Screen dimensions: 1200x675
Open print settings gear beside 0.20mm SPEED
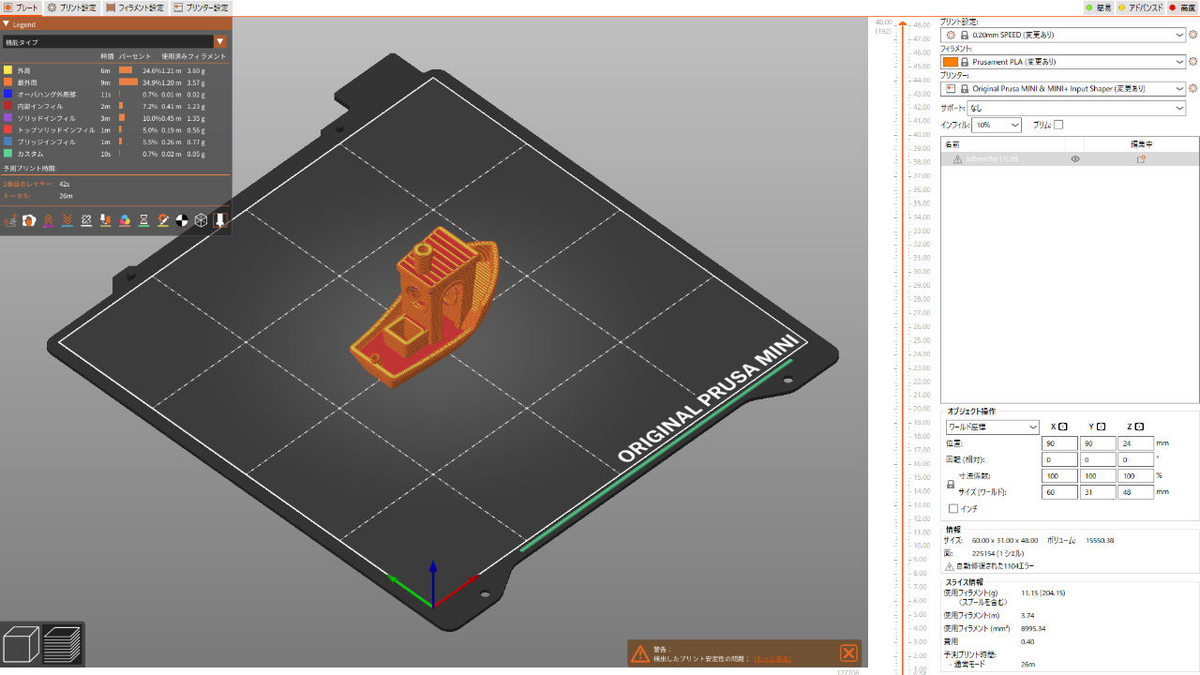[x=1193, y=34]
